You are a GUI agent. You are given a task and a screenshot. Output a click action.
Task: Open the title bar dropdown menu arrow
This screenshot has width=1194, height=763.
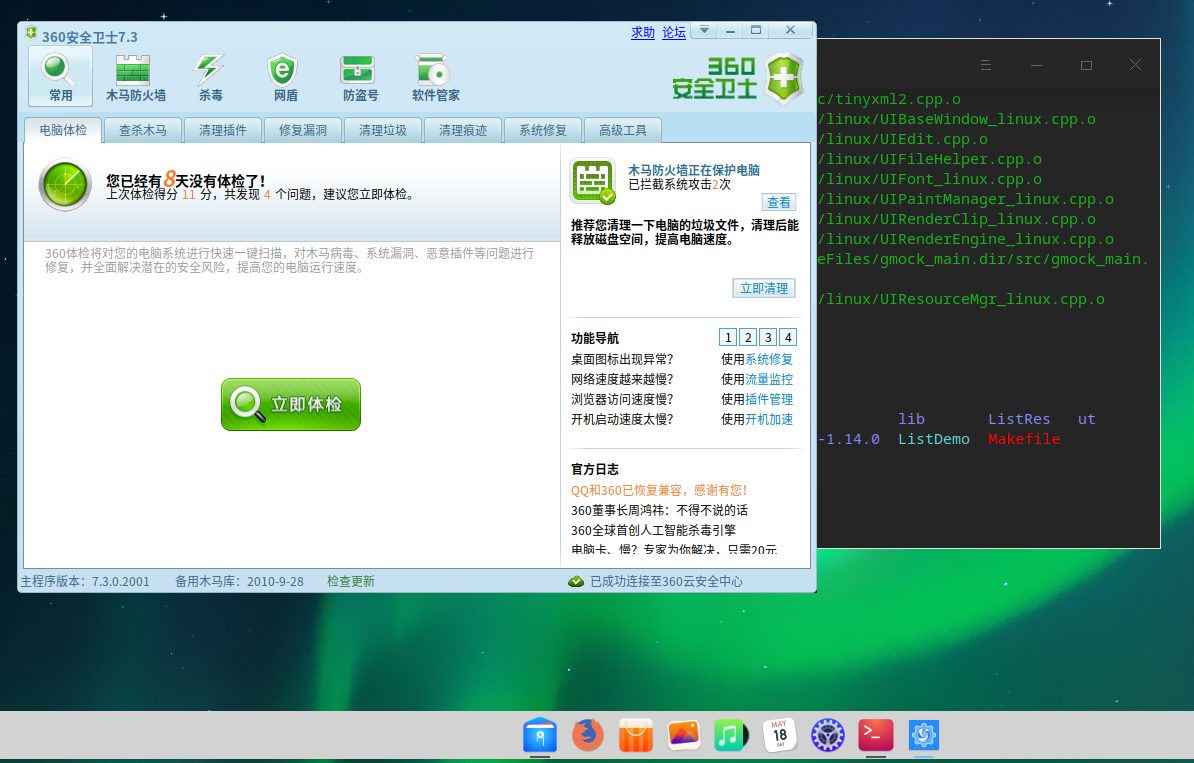click(x=704, y=30)
